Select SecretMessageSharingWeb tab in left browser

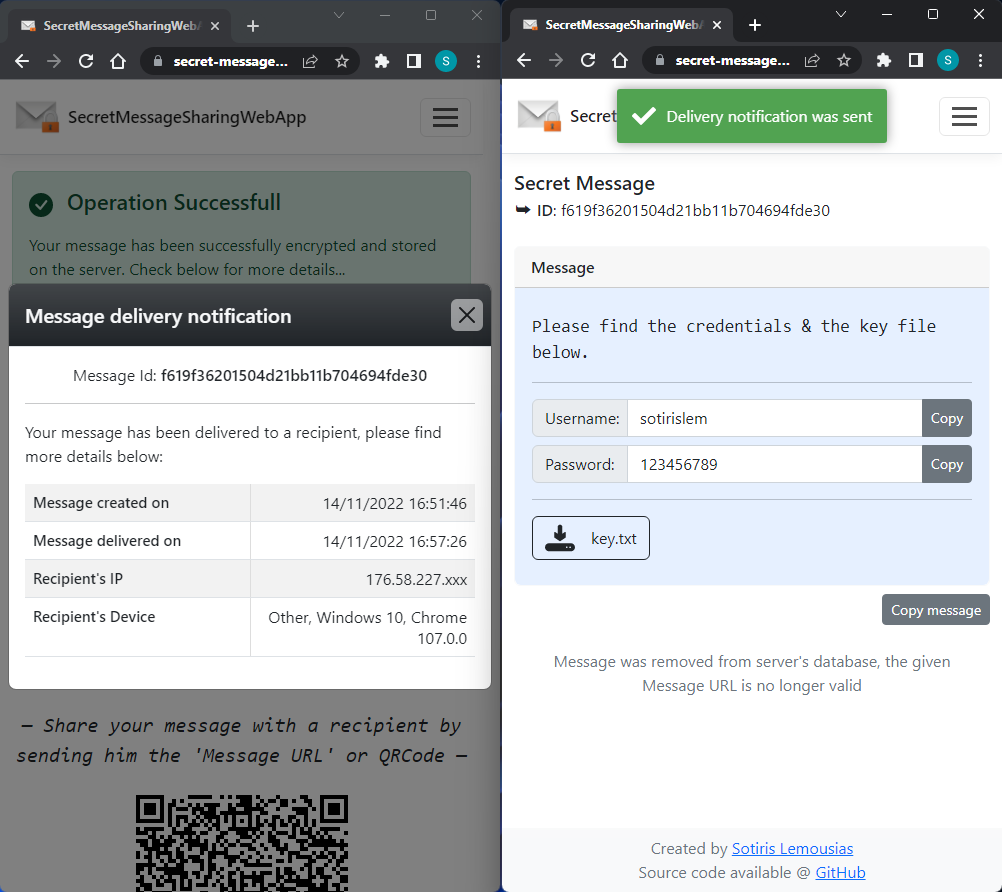coord(118,26)
